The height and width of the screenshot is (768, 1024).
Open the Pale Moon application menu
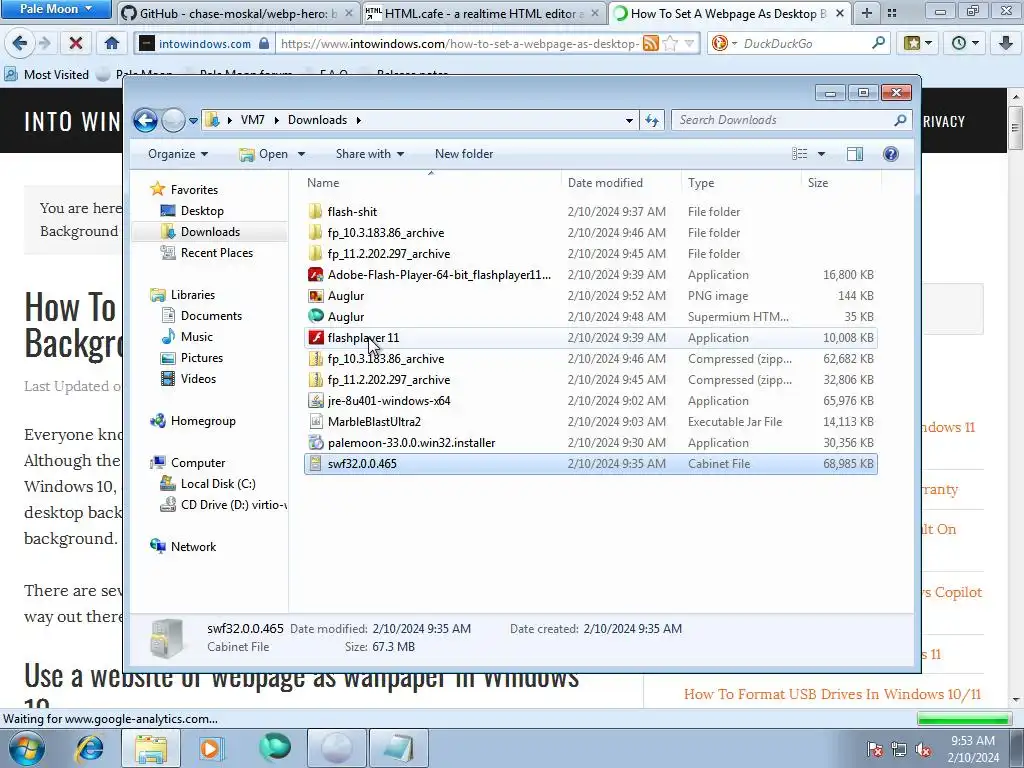[x=56, y=9]
